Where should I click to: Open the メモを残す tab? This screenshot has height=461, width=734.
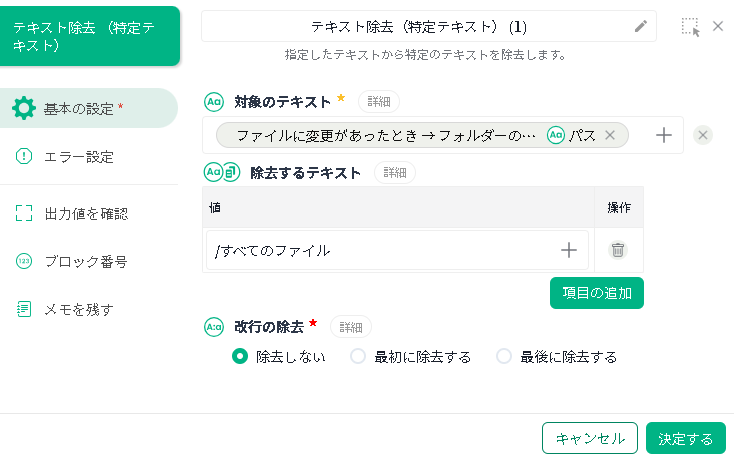(79, 309)
